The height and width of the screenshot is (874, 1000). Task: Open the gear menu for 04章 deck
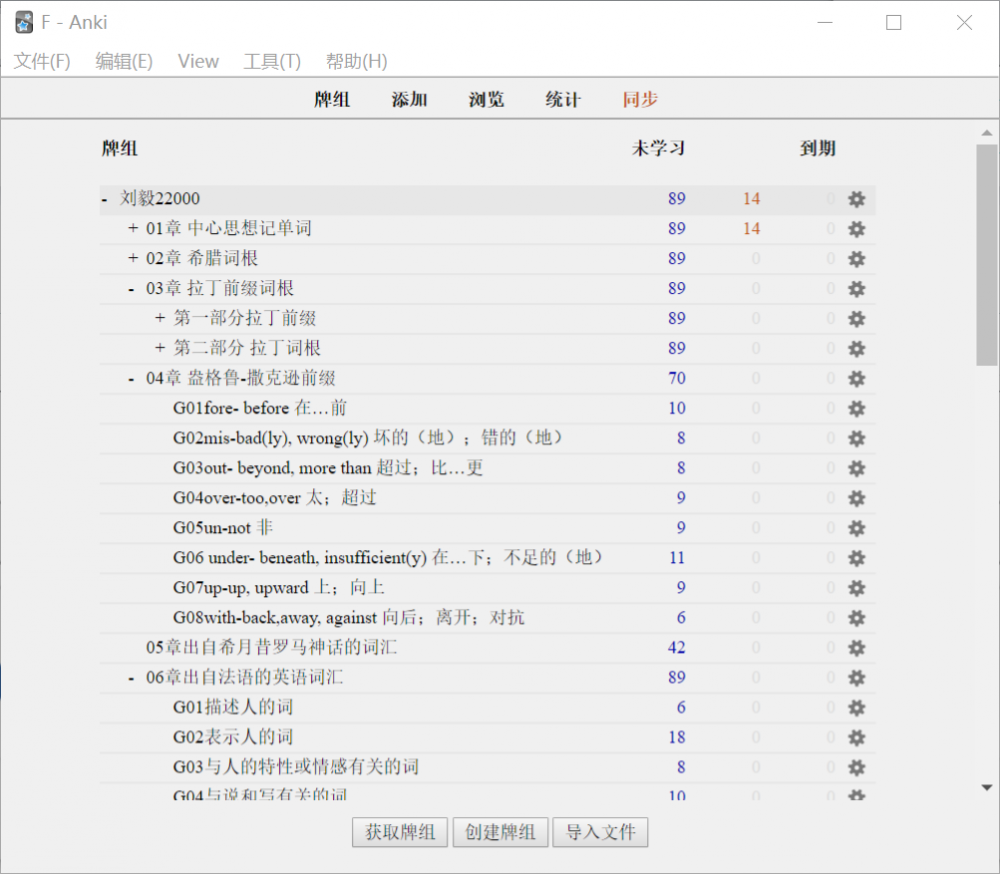[857, 379]
